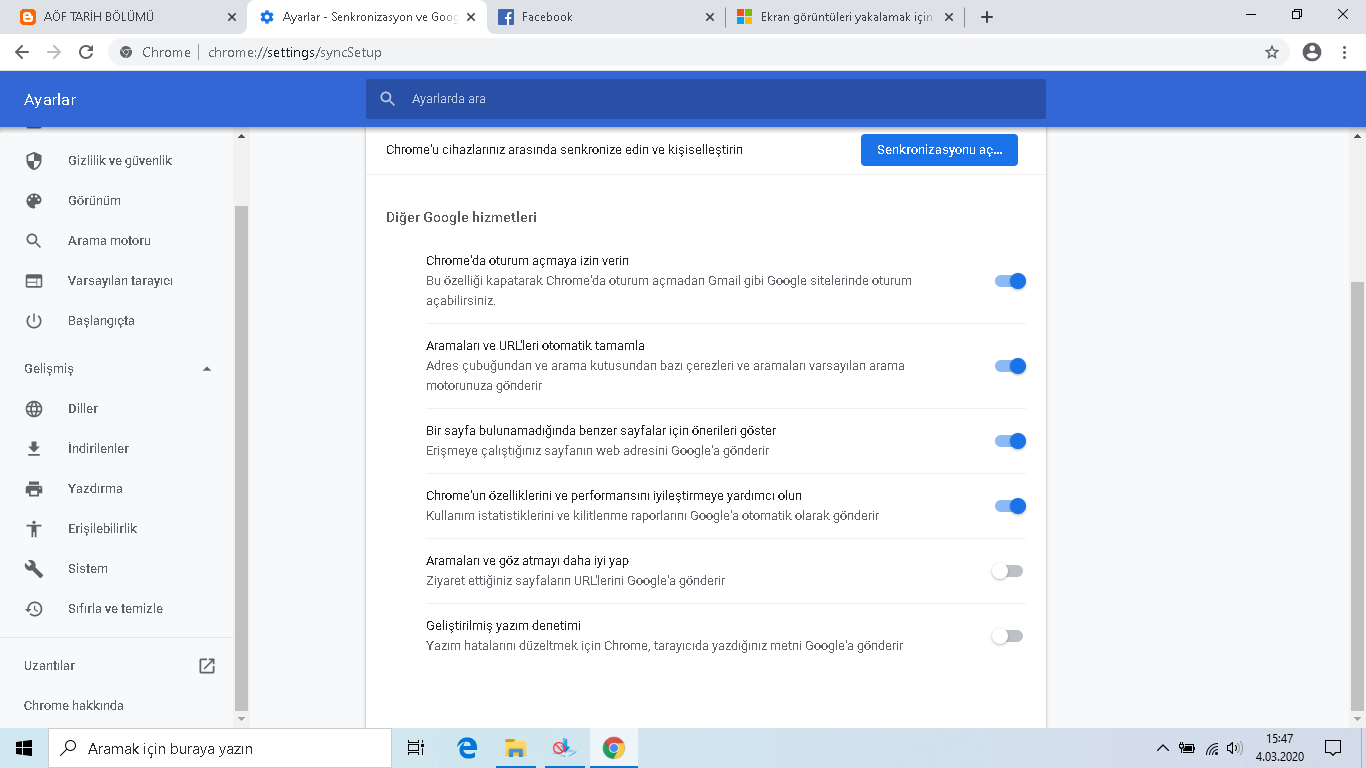Open a new tab with the plus button
The width and height of the screenshot is (1366, 768).
click(x=987, y=17)
